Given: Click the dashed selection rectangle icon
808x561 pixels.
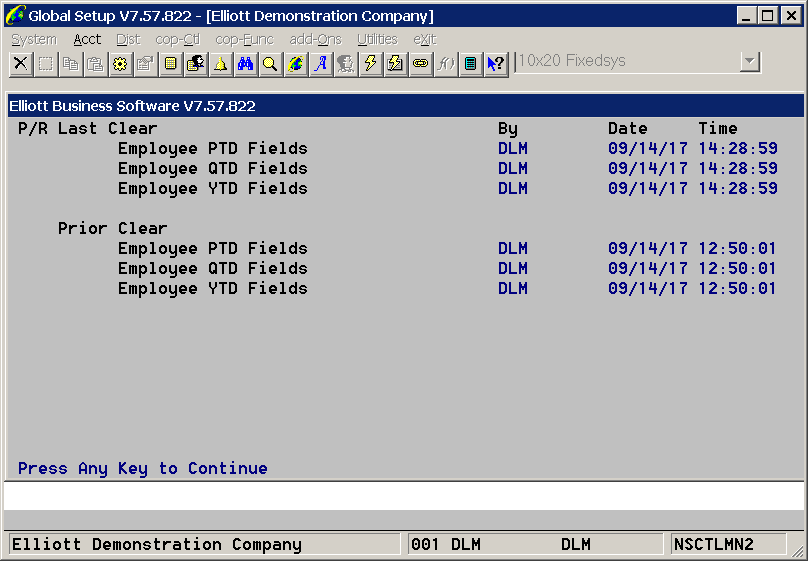Looking at the screenshot, I should coord(46,64).
